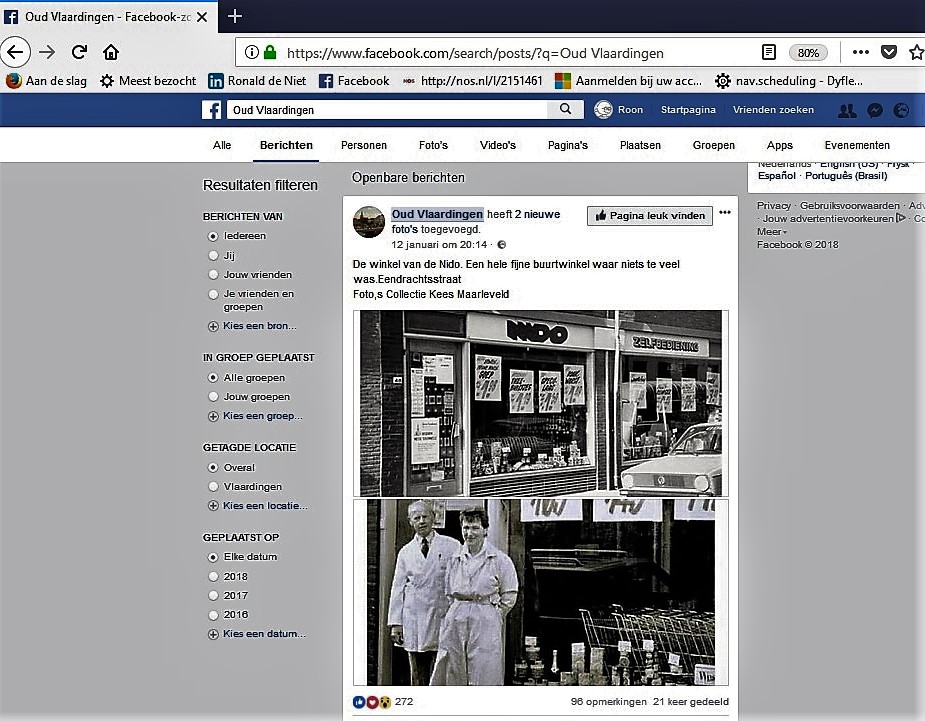
Task: Switch to the 'Berichten' tab
Action: tap(286, 145)
